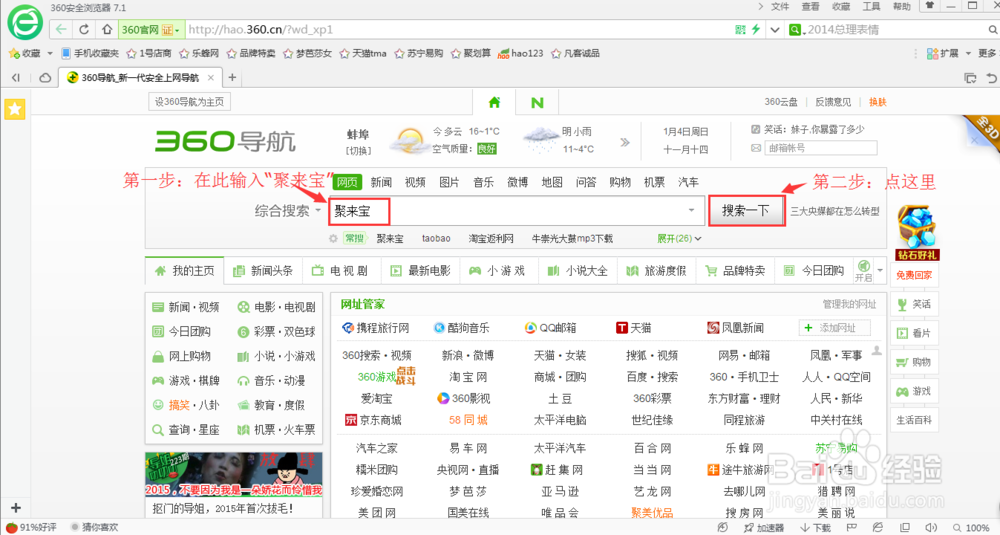
Task: Click 购物 sidebar button
Action: (x=914, y=362)
